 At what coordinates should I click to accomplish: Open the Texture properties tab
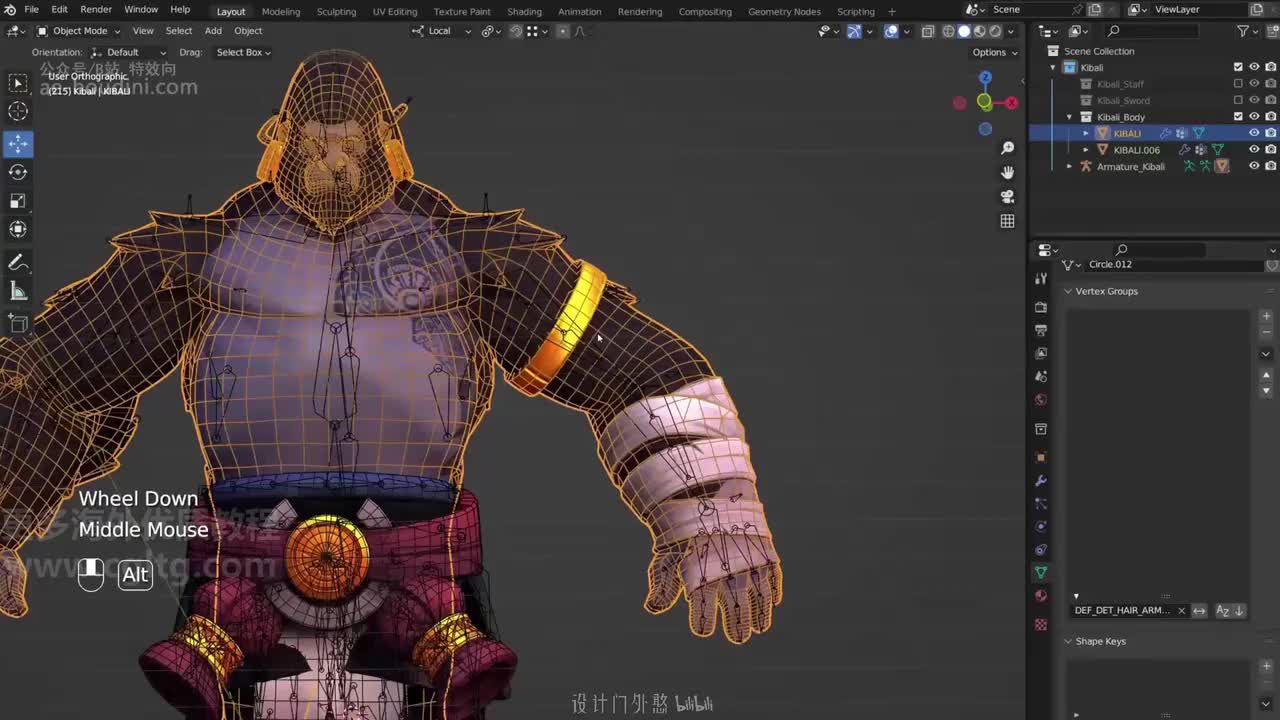click(x=1041, y=624)
